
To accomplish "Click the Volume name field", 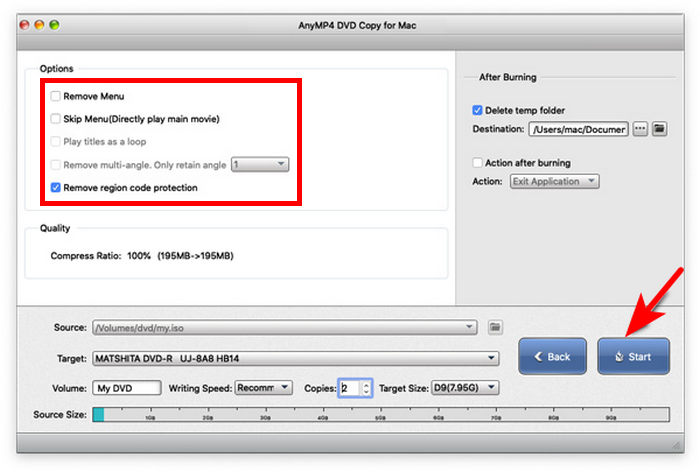I will tap(126, 388).
